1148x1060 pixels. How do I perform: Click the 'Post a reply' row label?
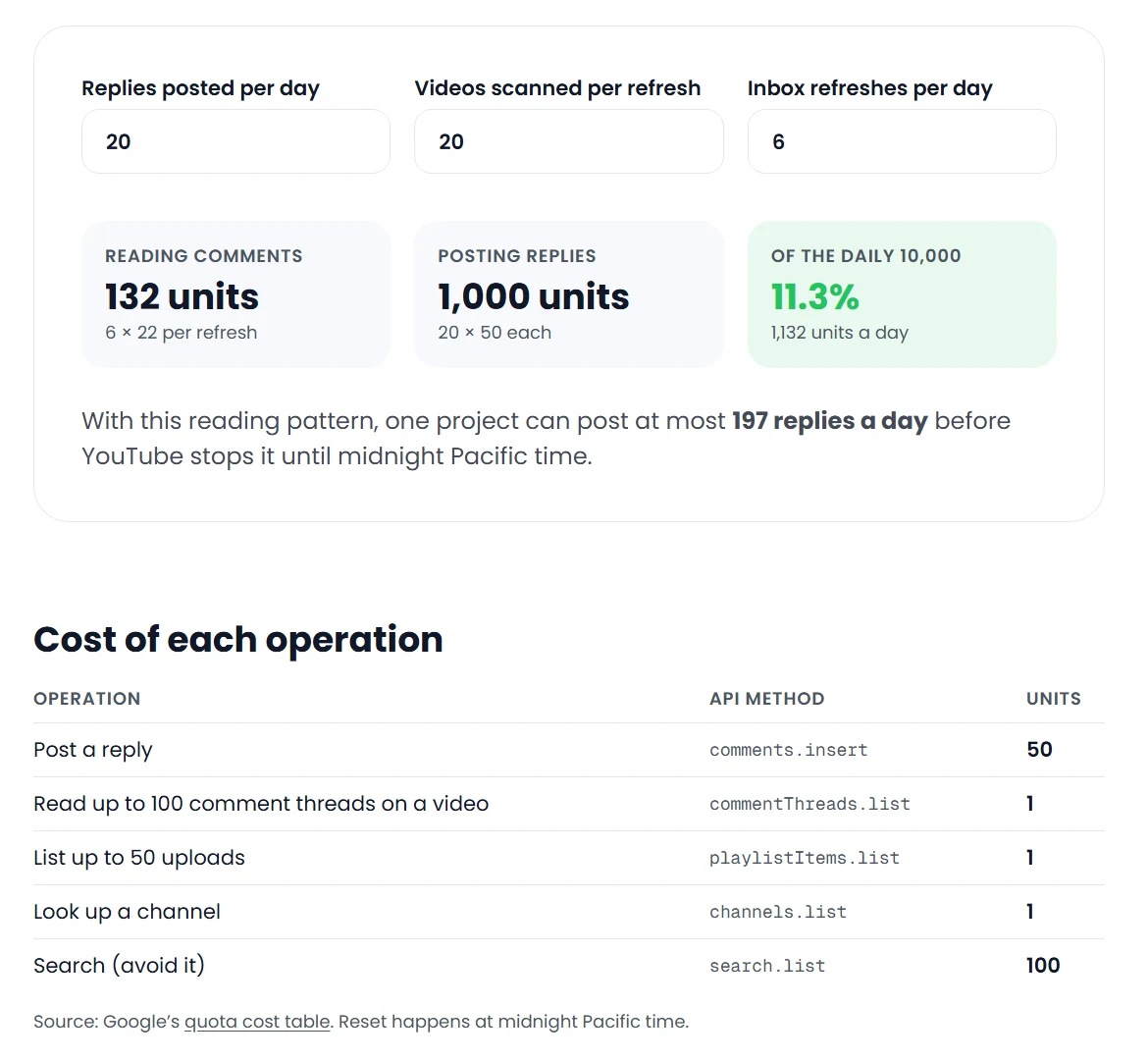coord(93,750)
